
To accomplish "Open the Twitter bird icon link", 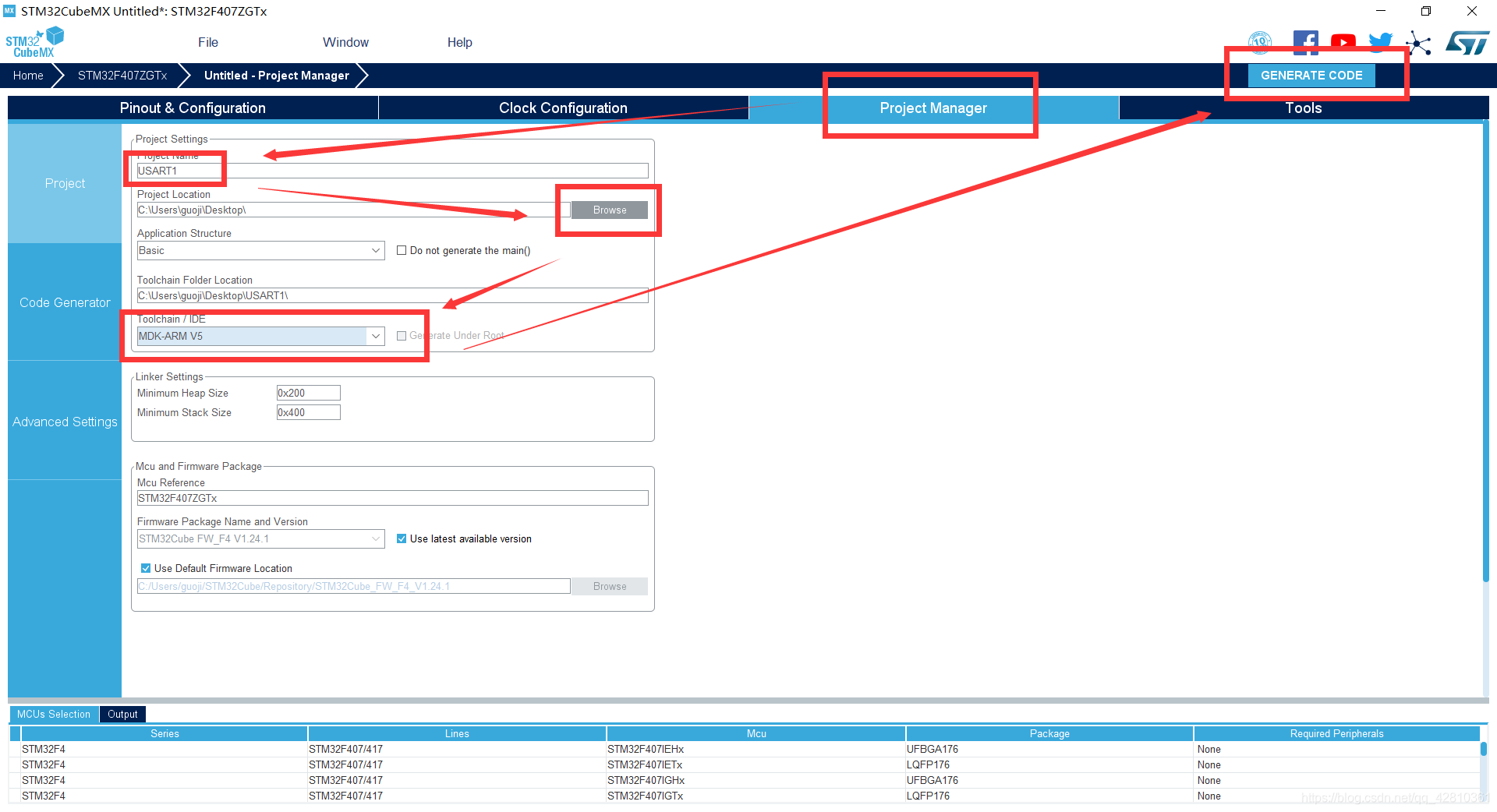I will tap(1380, 42).
